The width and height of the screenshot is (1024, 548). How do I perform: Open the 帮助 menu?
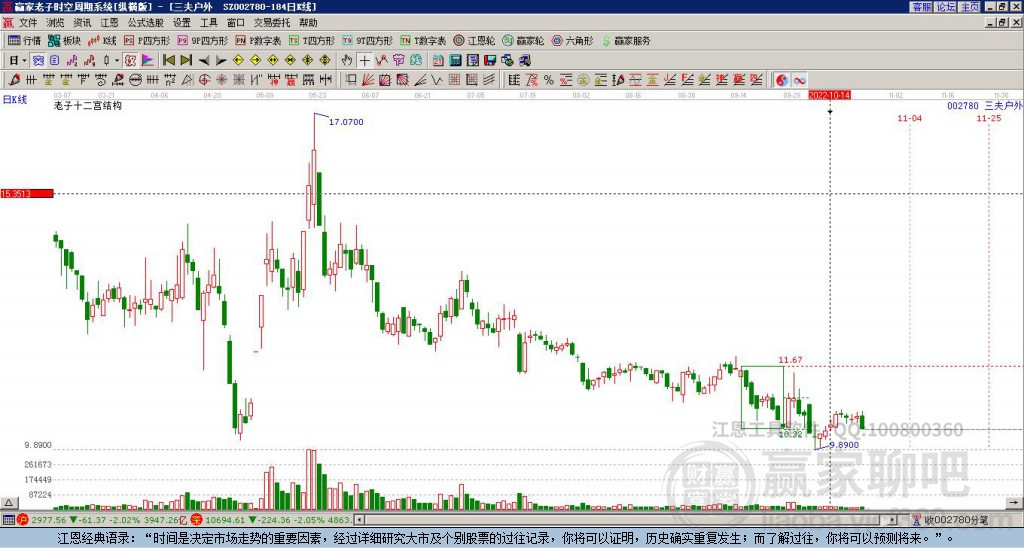308,23
